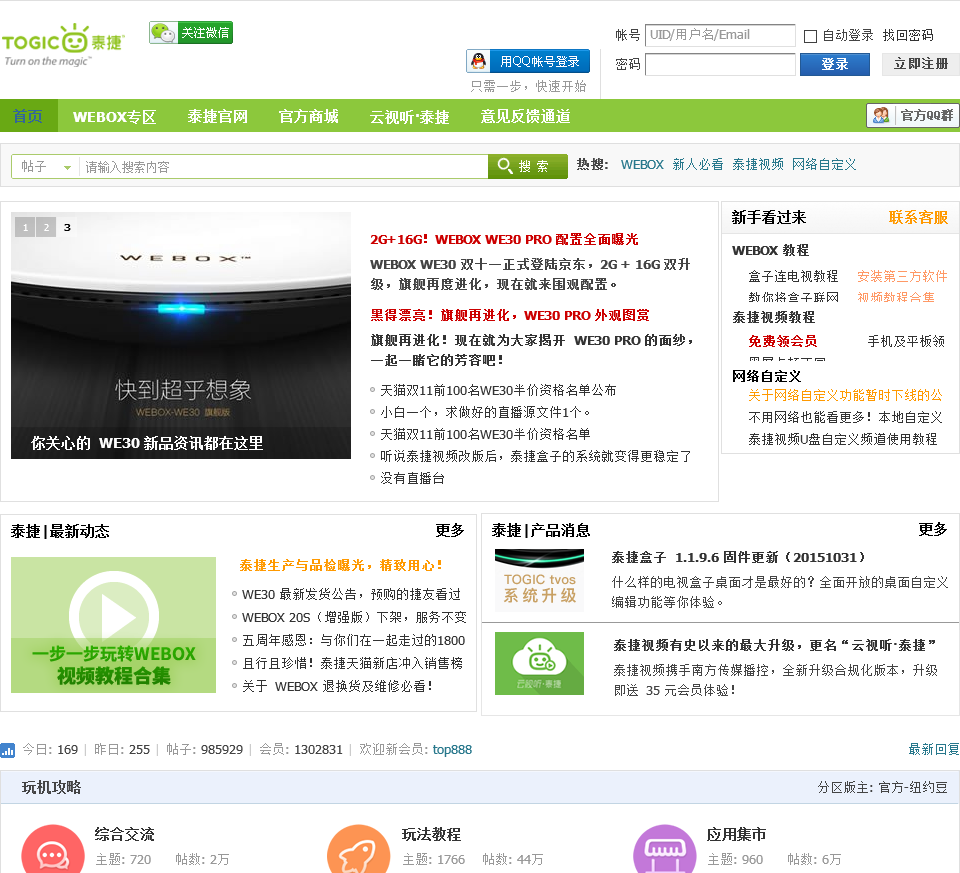
Task: Open headline 泰捷生产与品检曝光，精致用心
Action: tap(341, 565)
